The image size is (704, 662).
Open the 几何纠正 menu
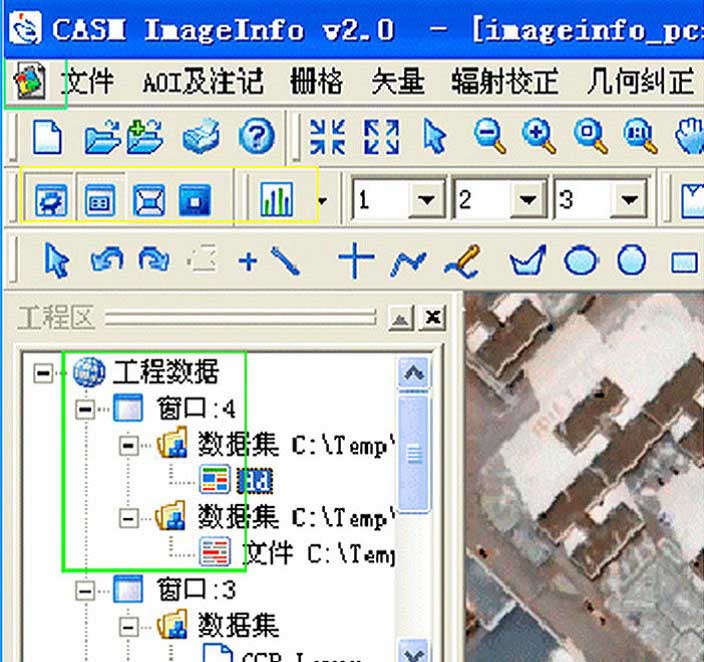tap(640, 82)
